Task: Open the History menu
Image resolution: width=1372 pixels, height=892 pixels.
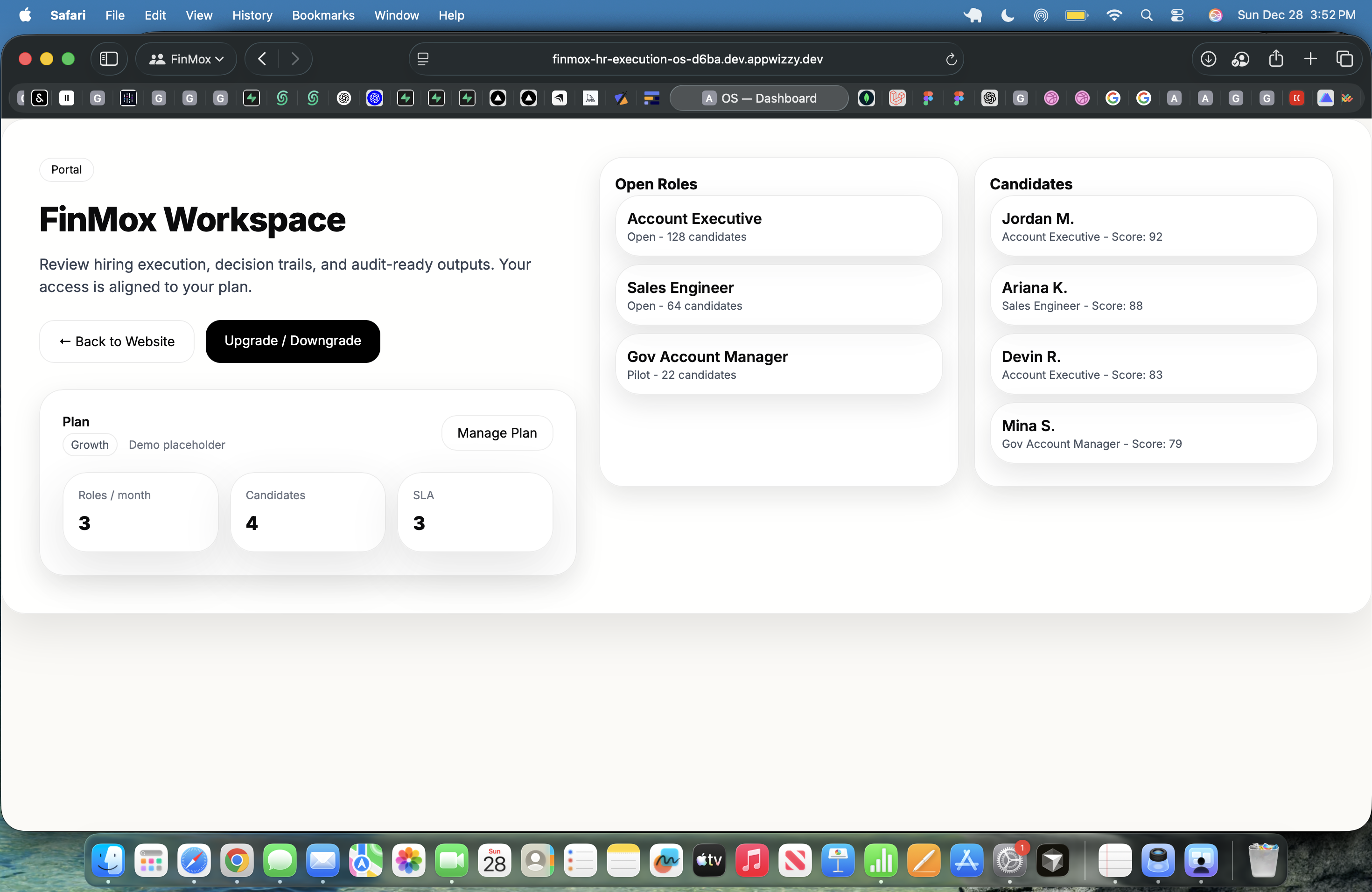Action: click(252, 15)
